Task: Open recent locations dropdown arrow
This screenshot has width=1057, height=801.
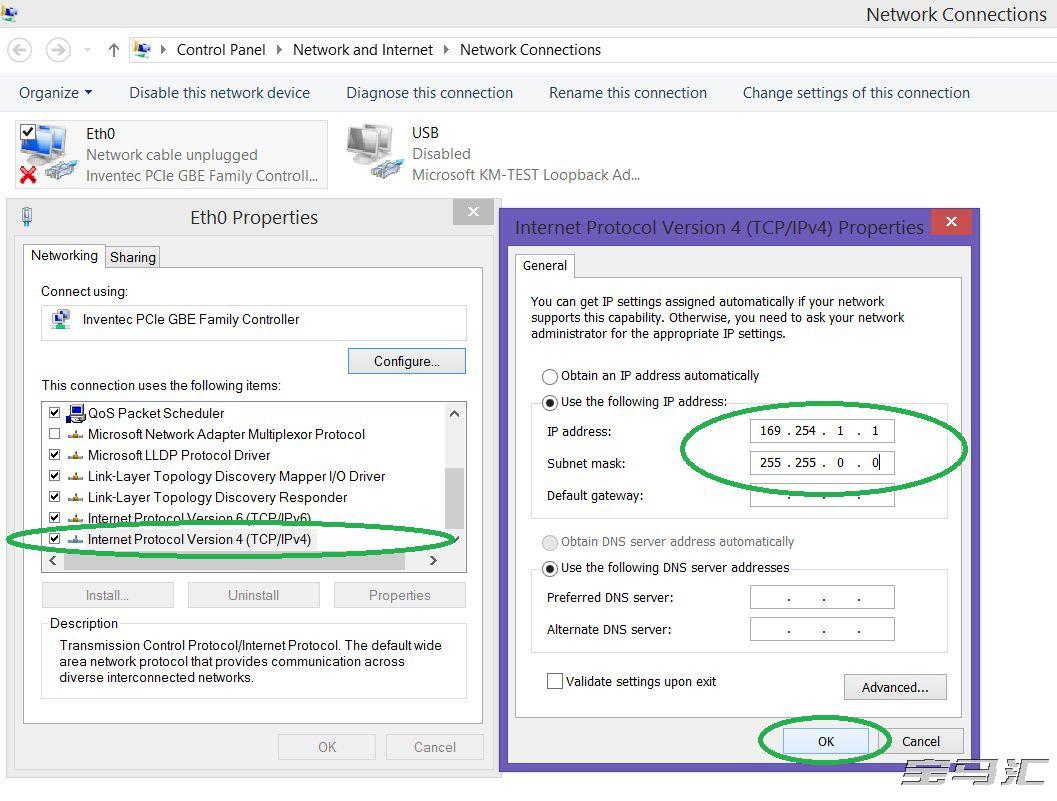Action: pos(87,50)
